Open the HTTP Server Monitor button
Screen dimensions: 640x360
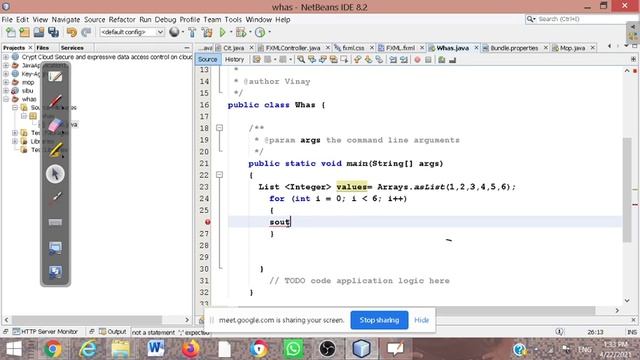(45, 332)
